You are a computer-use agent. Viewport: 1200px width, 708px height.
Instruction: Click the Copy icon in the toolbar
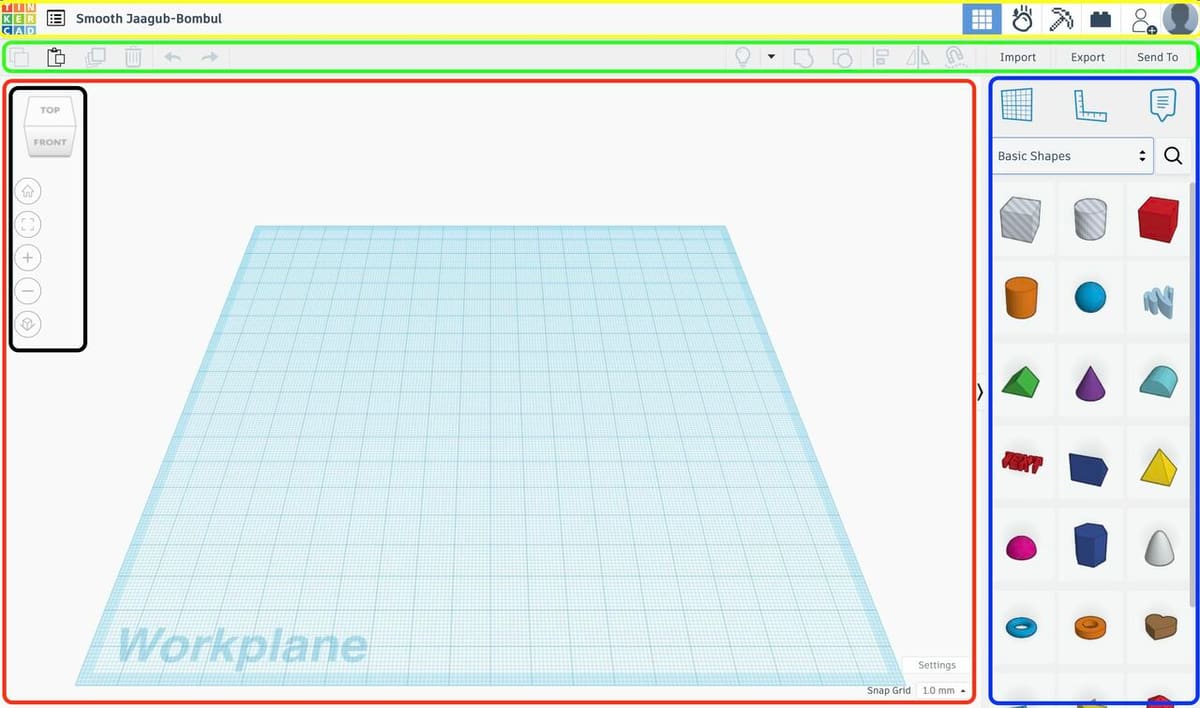pos(19,57)
